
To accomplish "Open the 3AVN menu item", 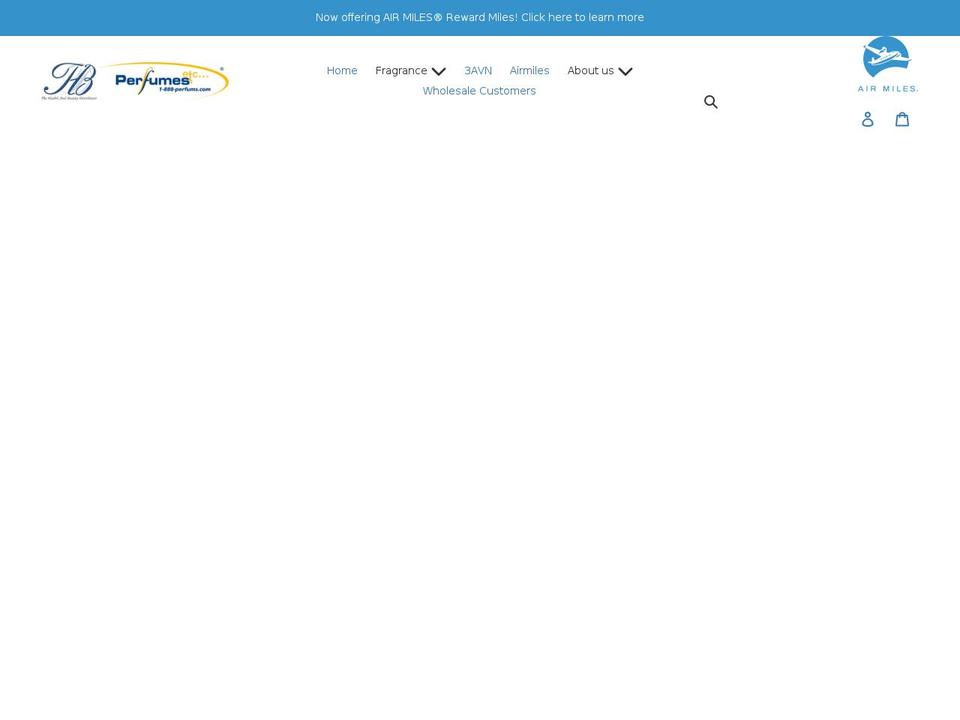I will (x=478, y=71).
